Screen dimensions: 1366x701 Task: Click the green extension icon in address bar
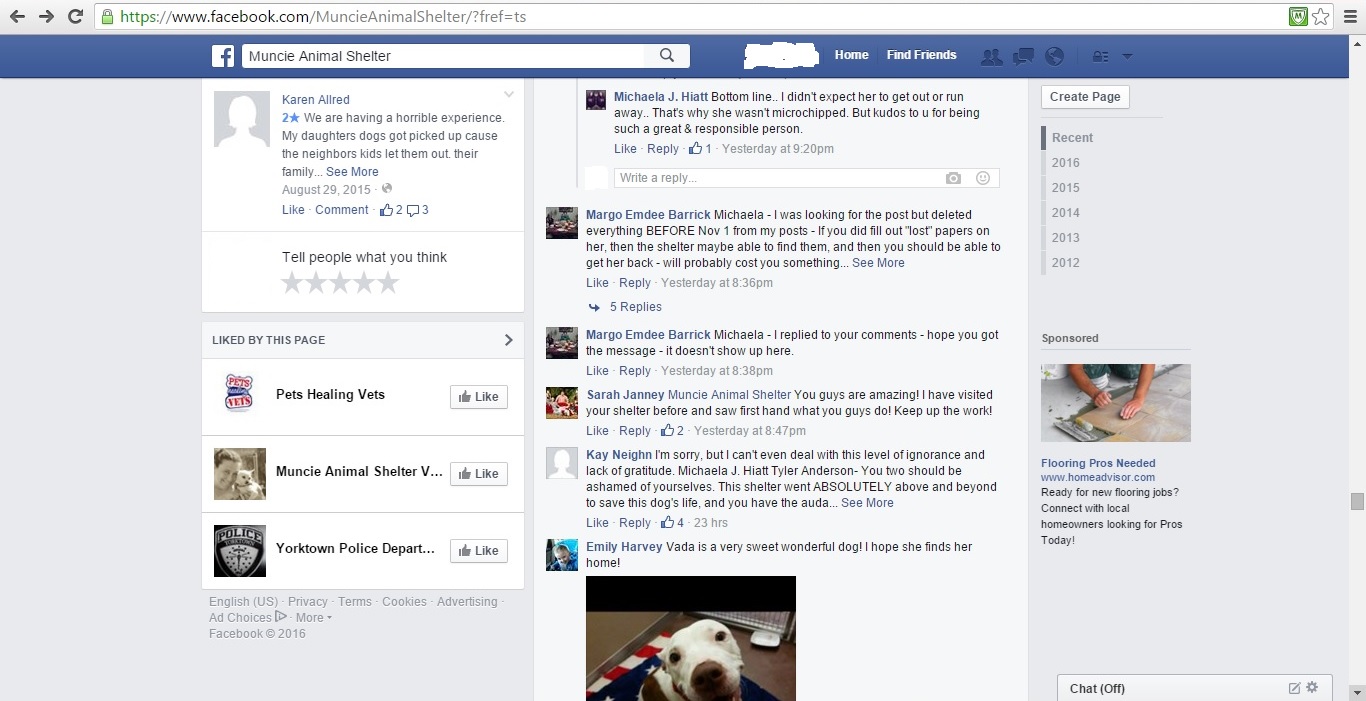click(1298, 16)
